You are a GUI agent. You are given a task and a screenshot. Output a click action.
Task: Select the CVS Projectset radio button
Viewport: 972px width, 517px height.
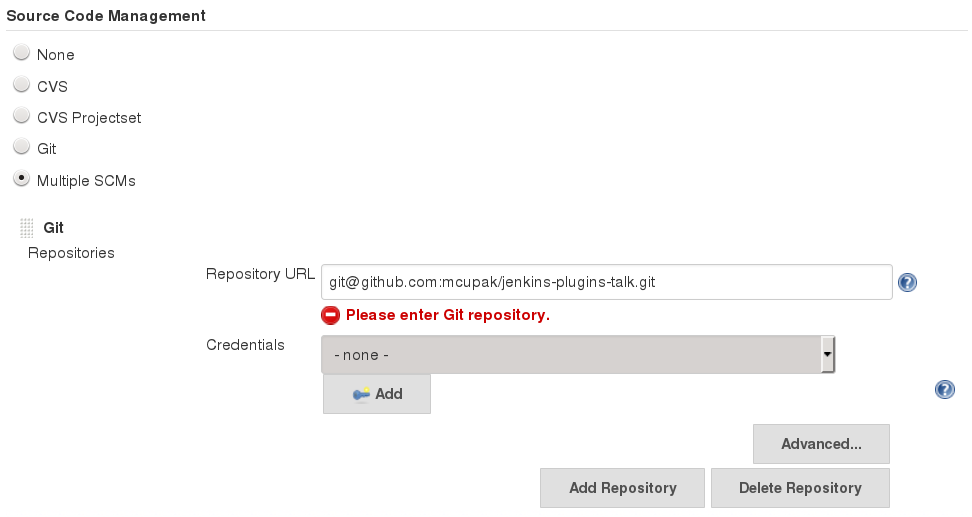[21, 116]
